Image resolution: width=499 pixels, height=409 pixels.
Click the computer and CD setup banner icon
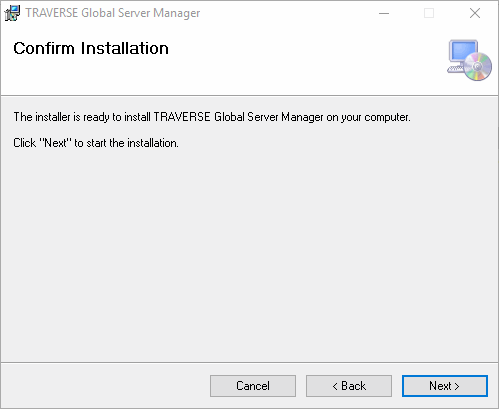click(x=469, y=60)
